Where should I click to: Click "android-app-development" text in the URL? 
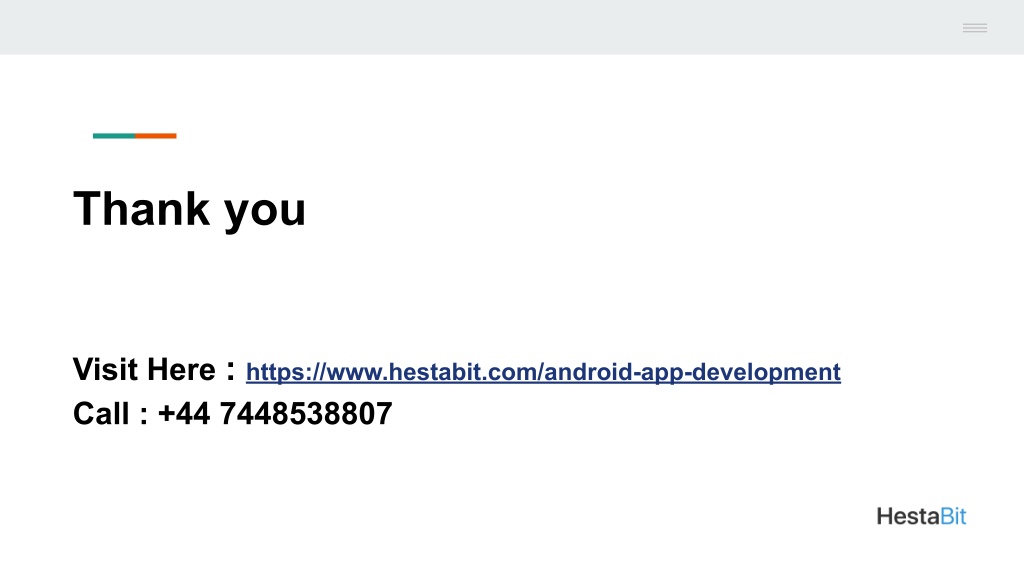pyautogui.click(x=692, y=372)
